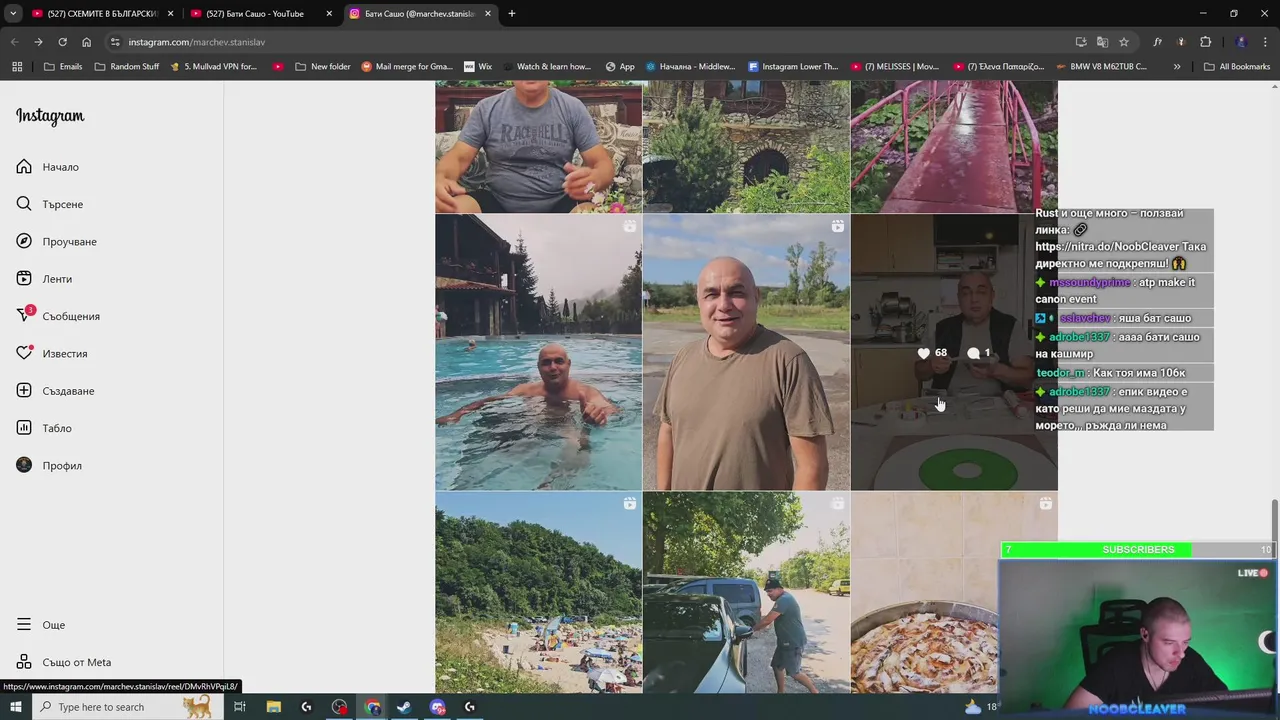Open site information icon in address bar
The width and height of the screenshot is (1280, 720).
point(115,42)
